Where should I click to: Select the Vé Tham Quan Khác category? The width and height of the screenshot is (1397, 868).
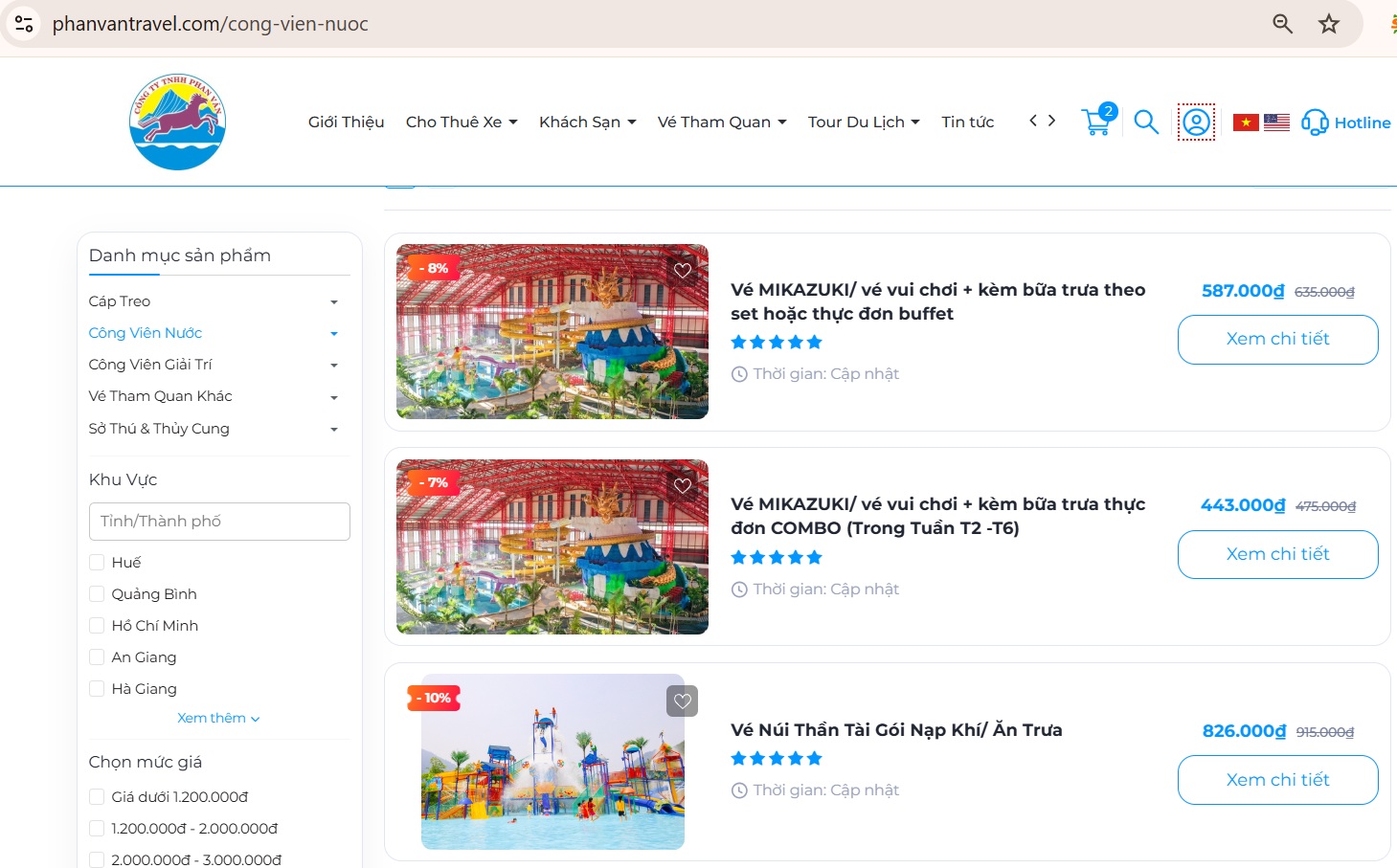[x=161, y=396]
